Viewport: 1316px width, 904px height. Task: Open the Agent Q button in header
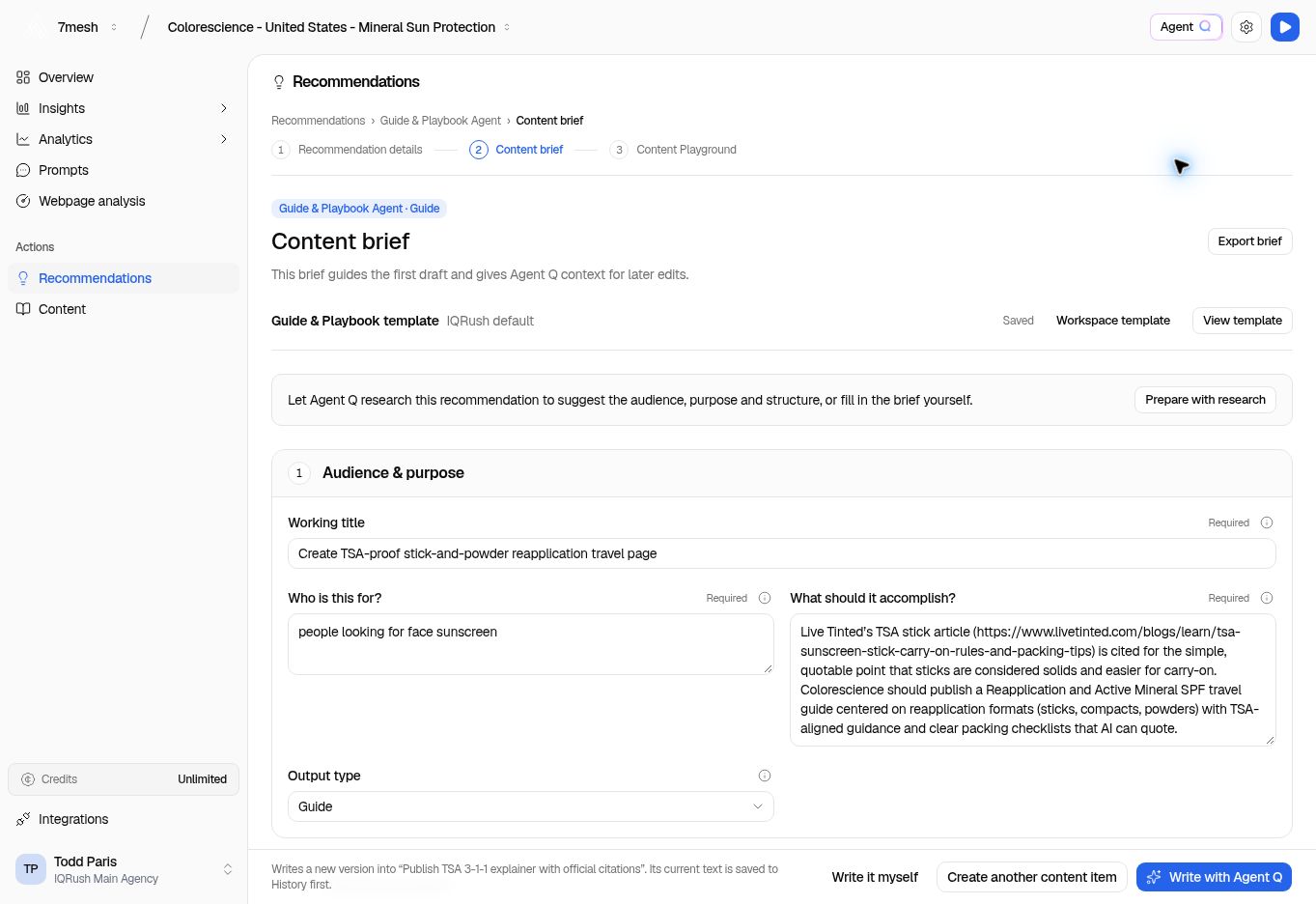[1186, 27]
